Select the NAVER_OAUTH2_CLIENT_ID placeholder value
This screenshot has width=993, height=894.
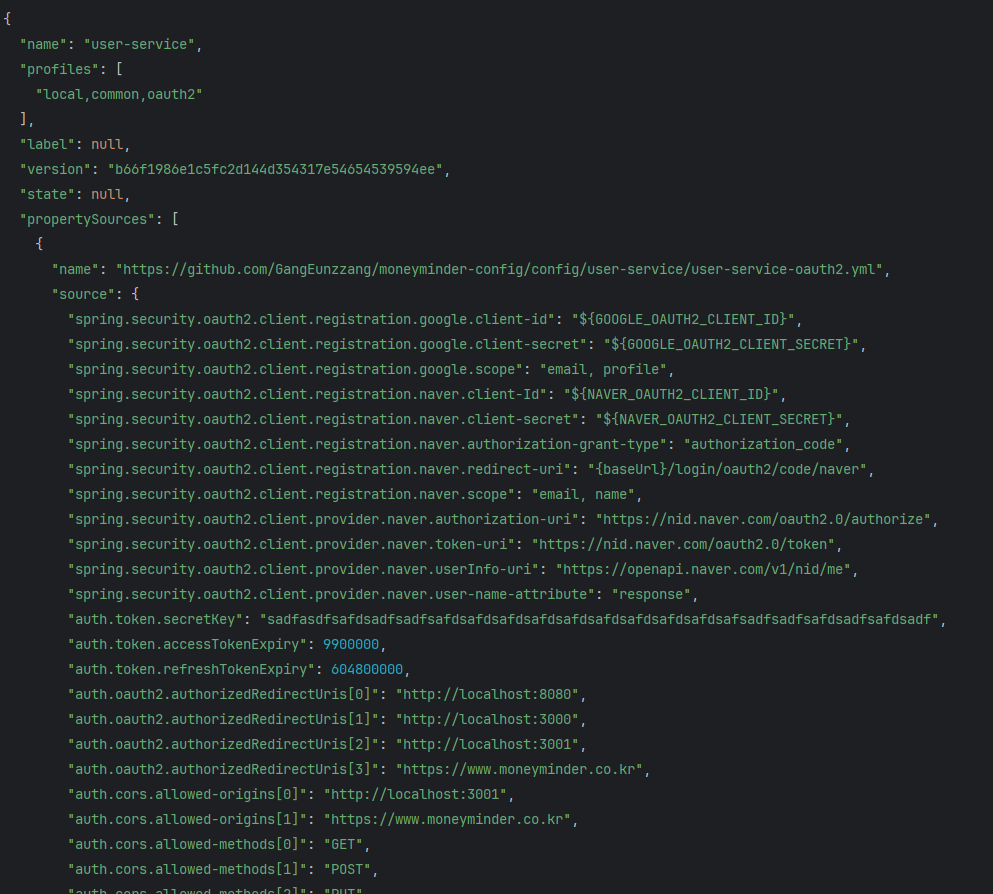pyautogui.click(x=671, y=394)
